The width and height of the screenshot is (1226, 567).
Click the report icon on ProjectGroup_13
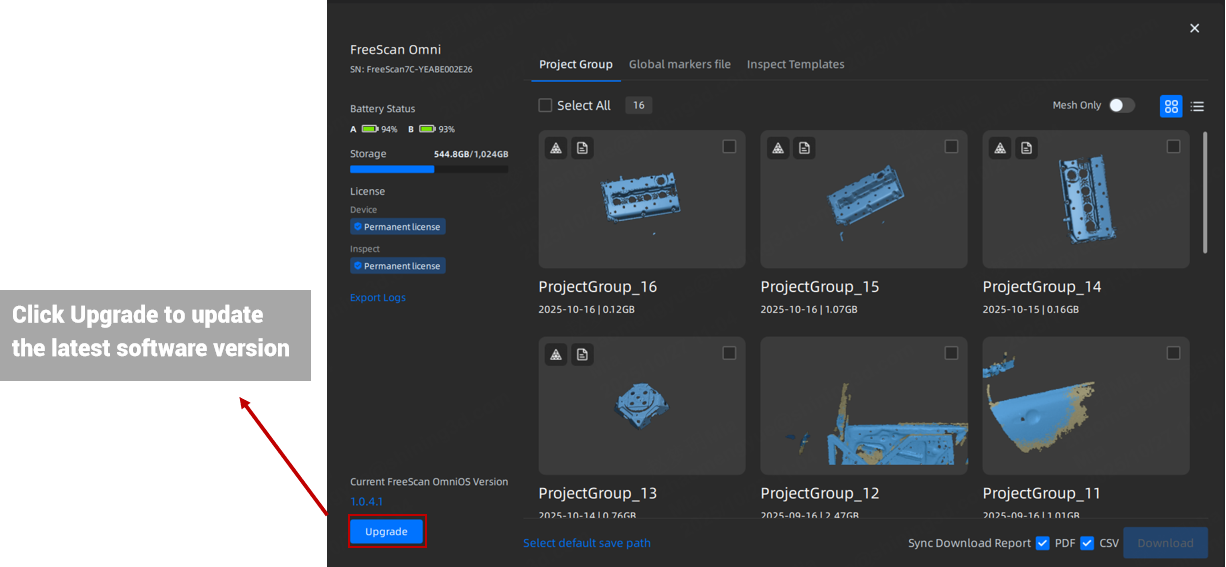582,354
